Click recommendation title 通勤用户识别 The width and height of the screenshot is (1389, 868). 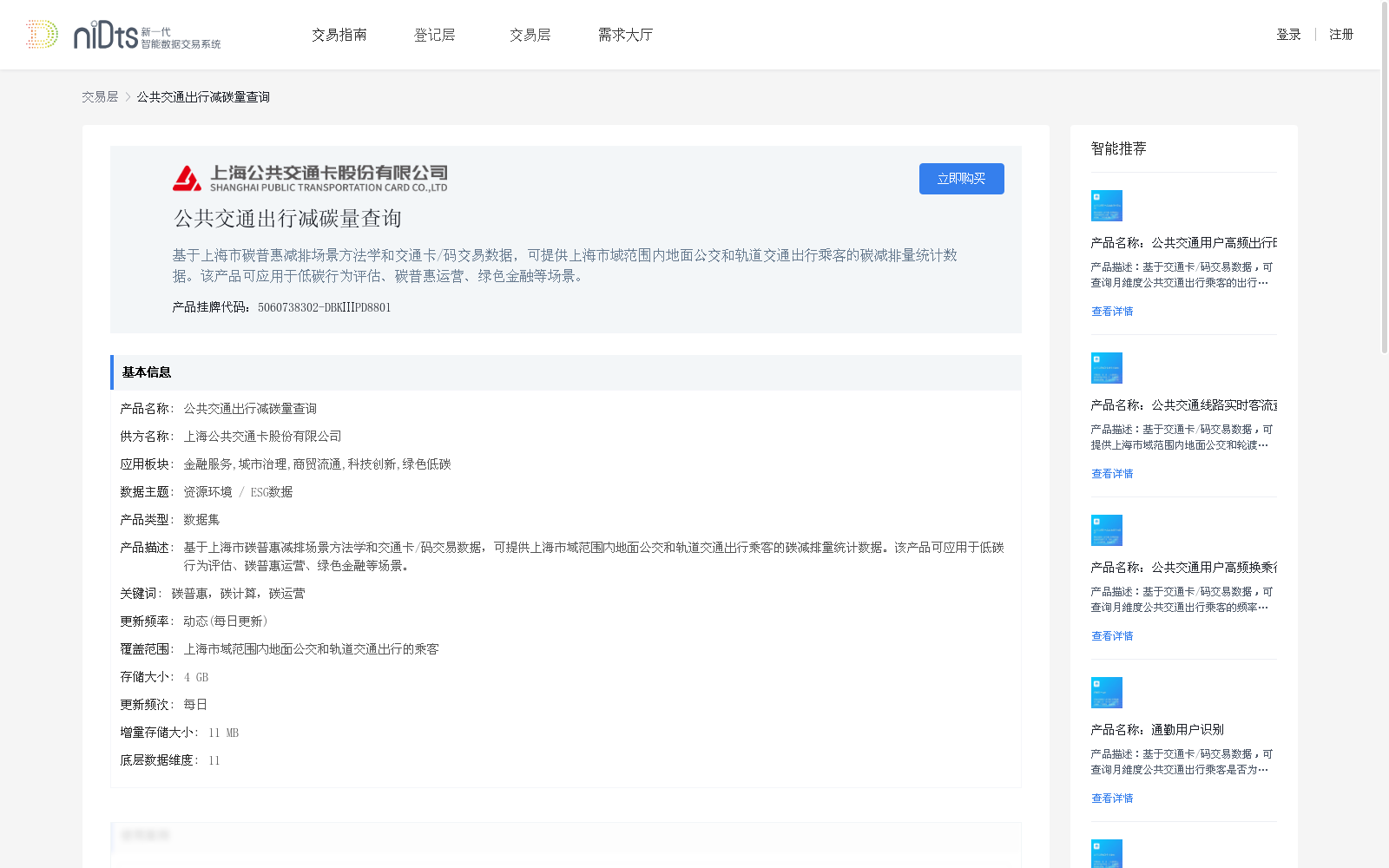pyautogui.click(x=1157, y=730)
